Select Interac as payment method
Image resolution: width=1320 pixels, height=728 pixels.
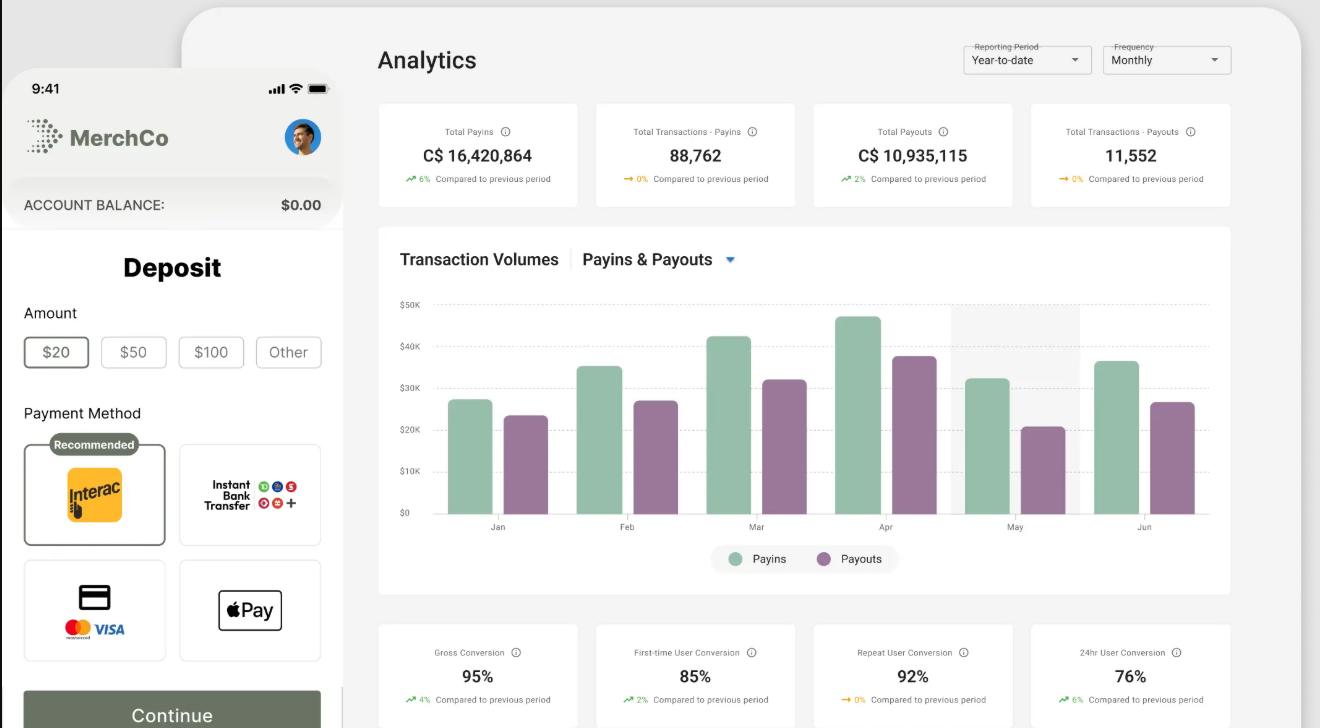pos(95,495)
